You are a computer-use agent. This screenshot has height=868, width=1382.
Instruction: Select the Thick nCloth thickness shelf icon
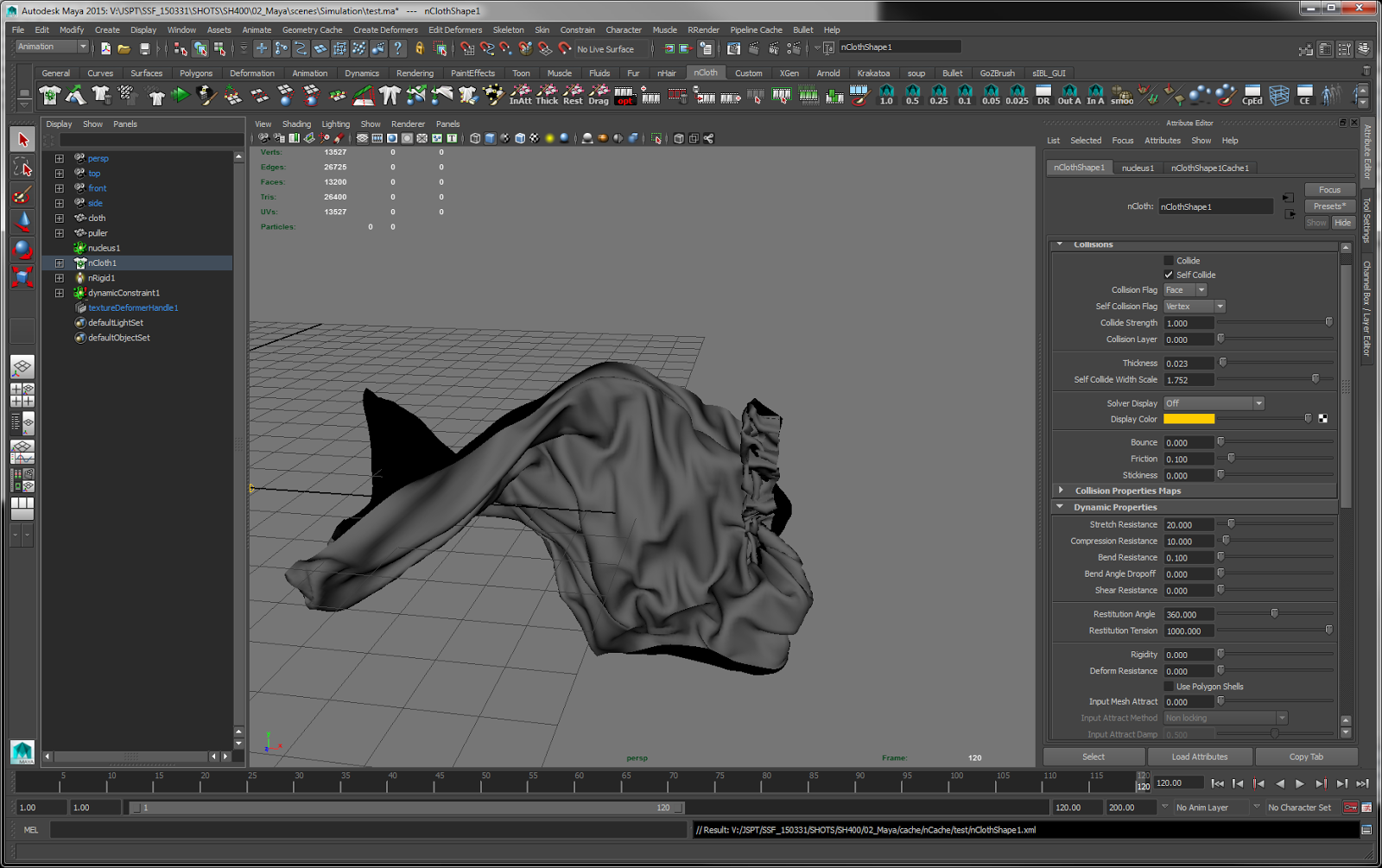547,95
